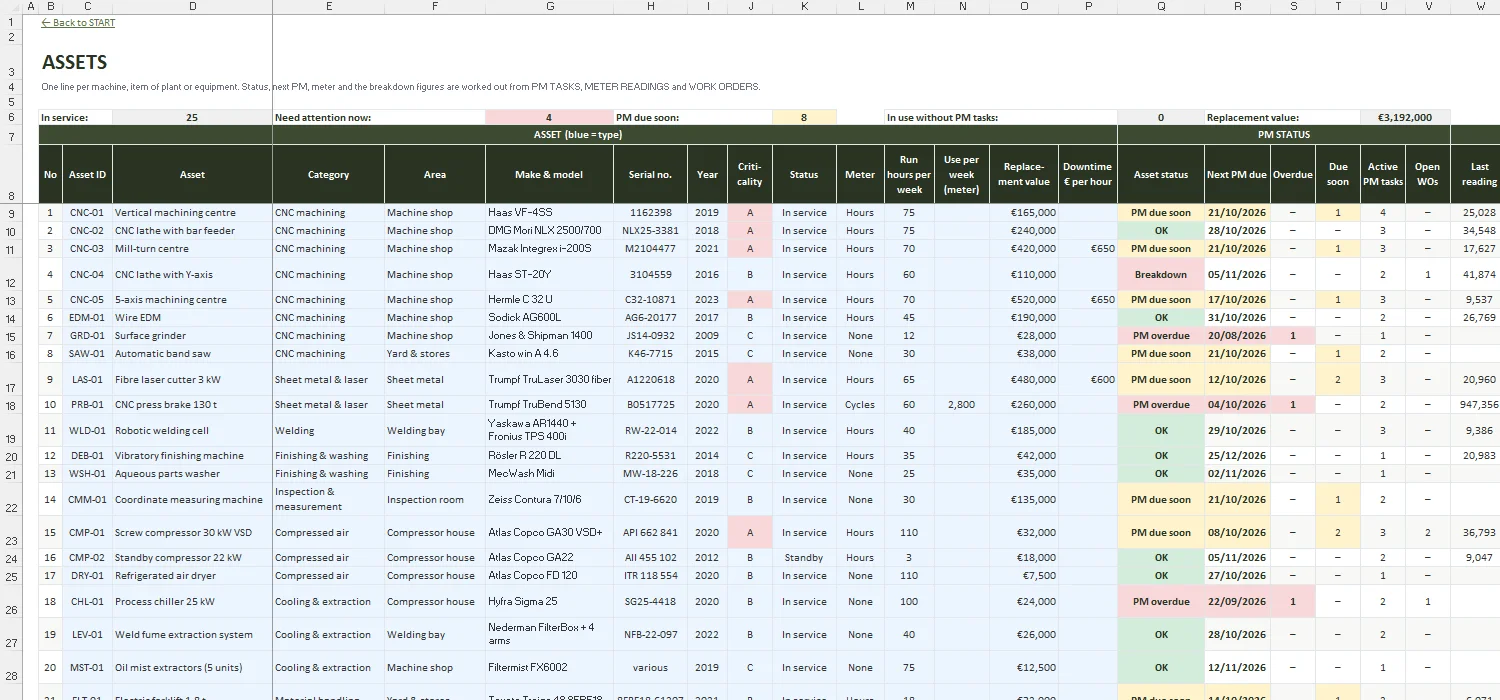Screen dimensions: 1500x700
Task: Click the 947,356 last reading cell
Action: coord(1476,405)
